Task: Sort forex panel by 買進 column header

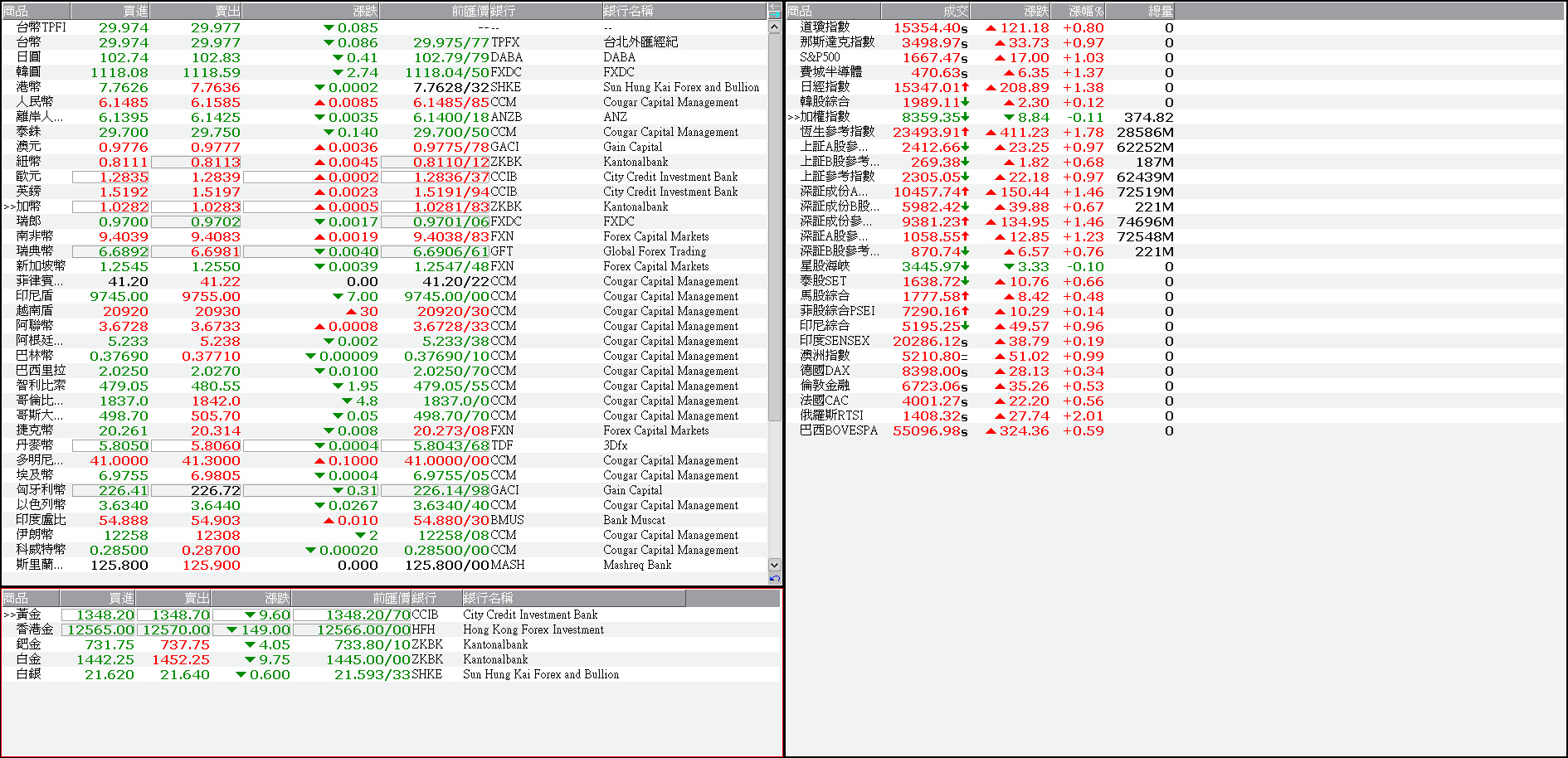Action: point(110,11)
